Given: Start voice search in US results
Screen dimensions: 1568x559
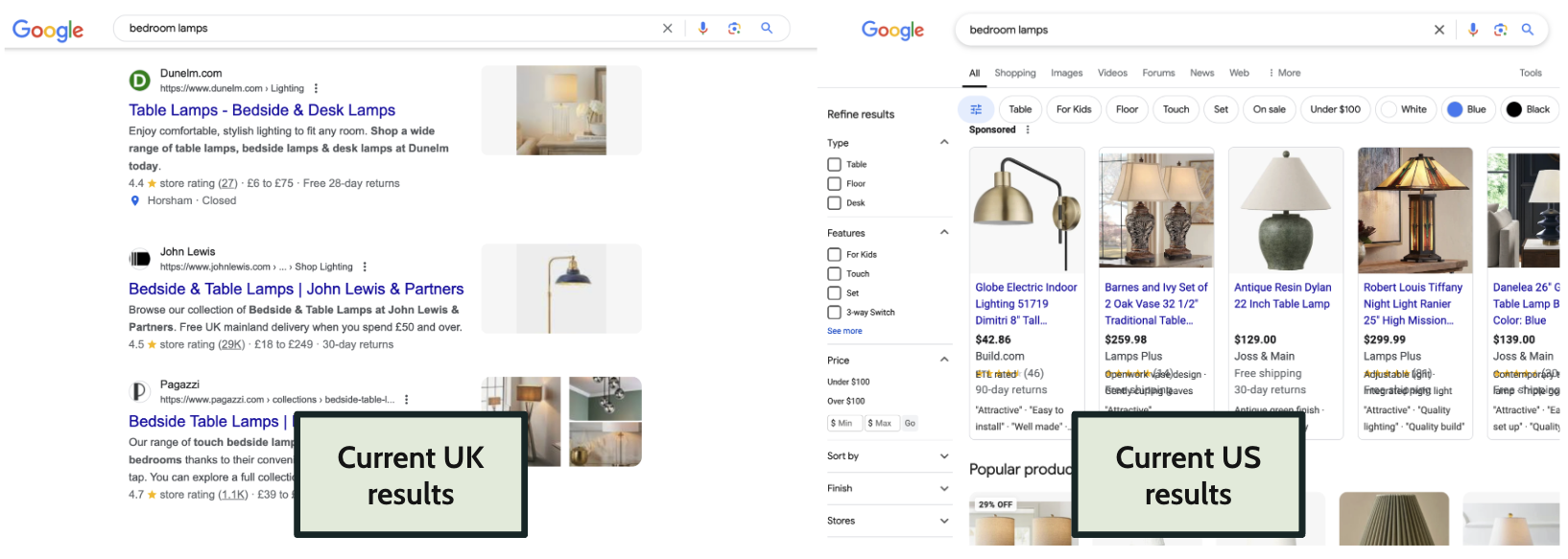Looking at the screenshot, I should 1473,30.
